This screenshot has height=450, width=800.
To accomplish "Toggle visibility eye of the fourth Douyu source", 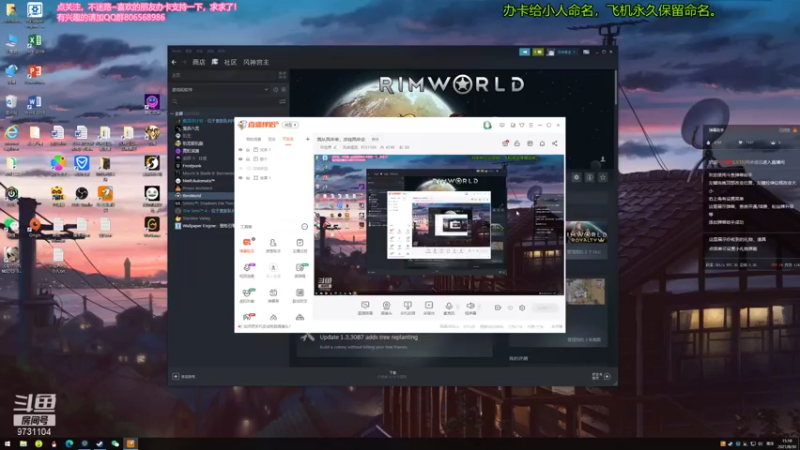I will pyautogui.click(x=240, y=178).
